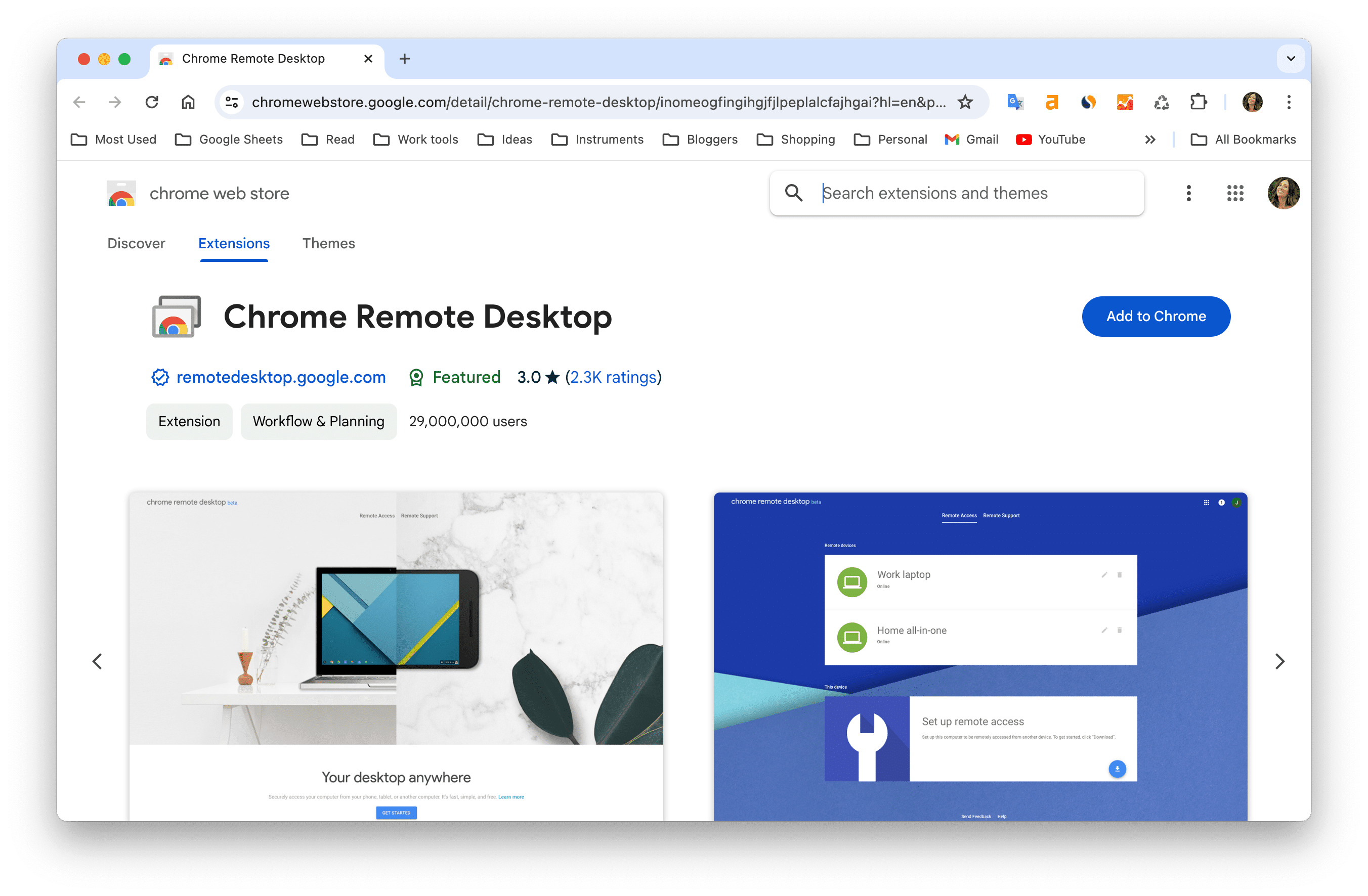
Task: Open the Chrome profile avatar in toolbar
Action: pos(1253,102)
